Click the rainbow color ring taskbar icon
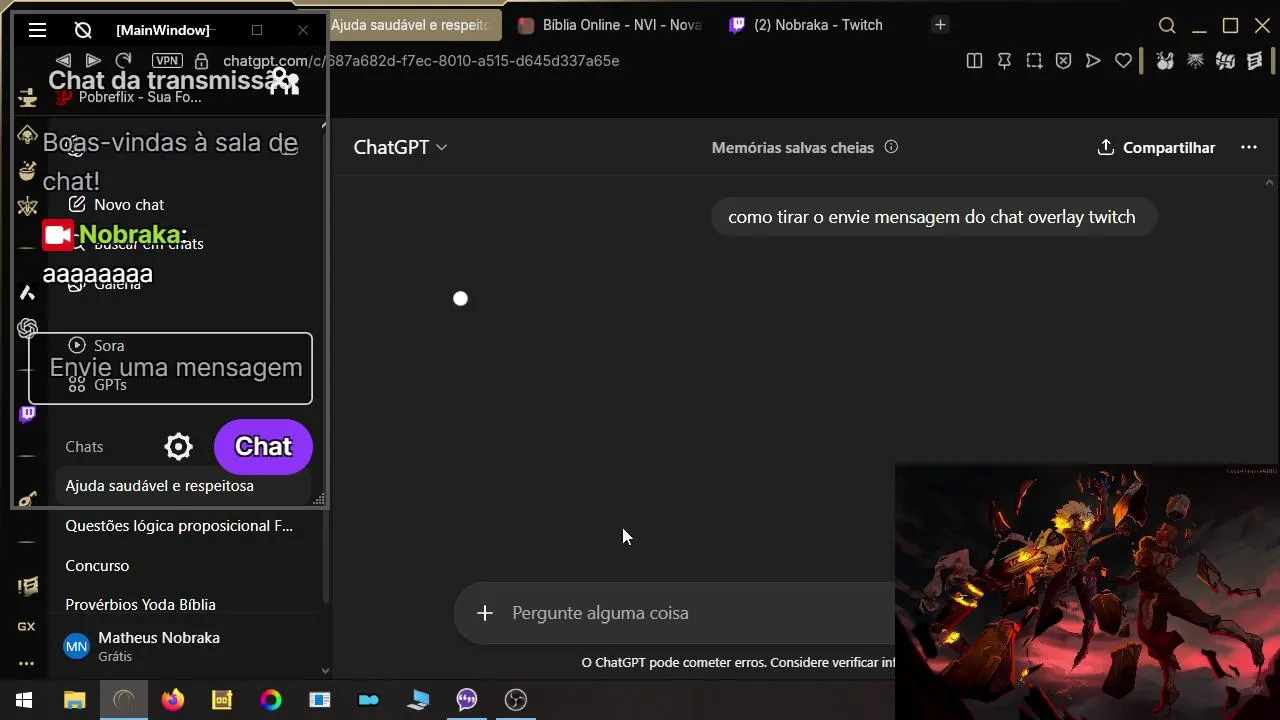The image size is (1280, 720). point(271,700)
